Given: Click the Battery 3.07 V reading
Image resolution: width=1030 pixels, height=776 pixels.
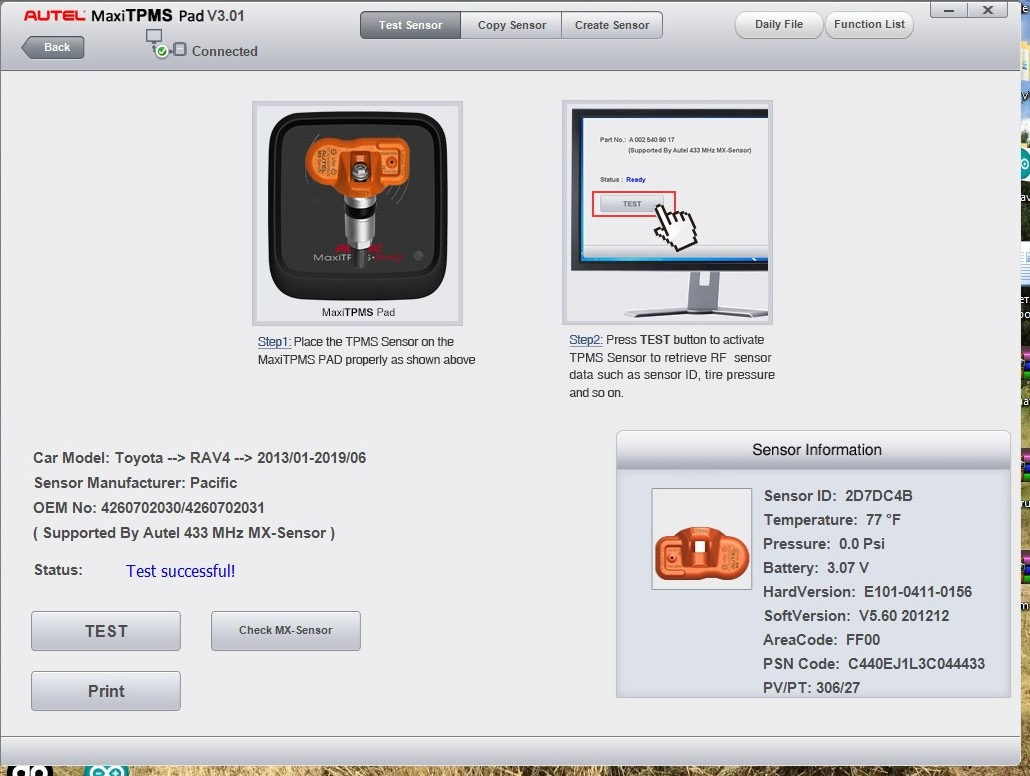Looking at the screenshot, I should [816, 568].
